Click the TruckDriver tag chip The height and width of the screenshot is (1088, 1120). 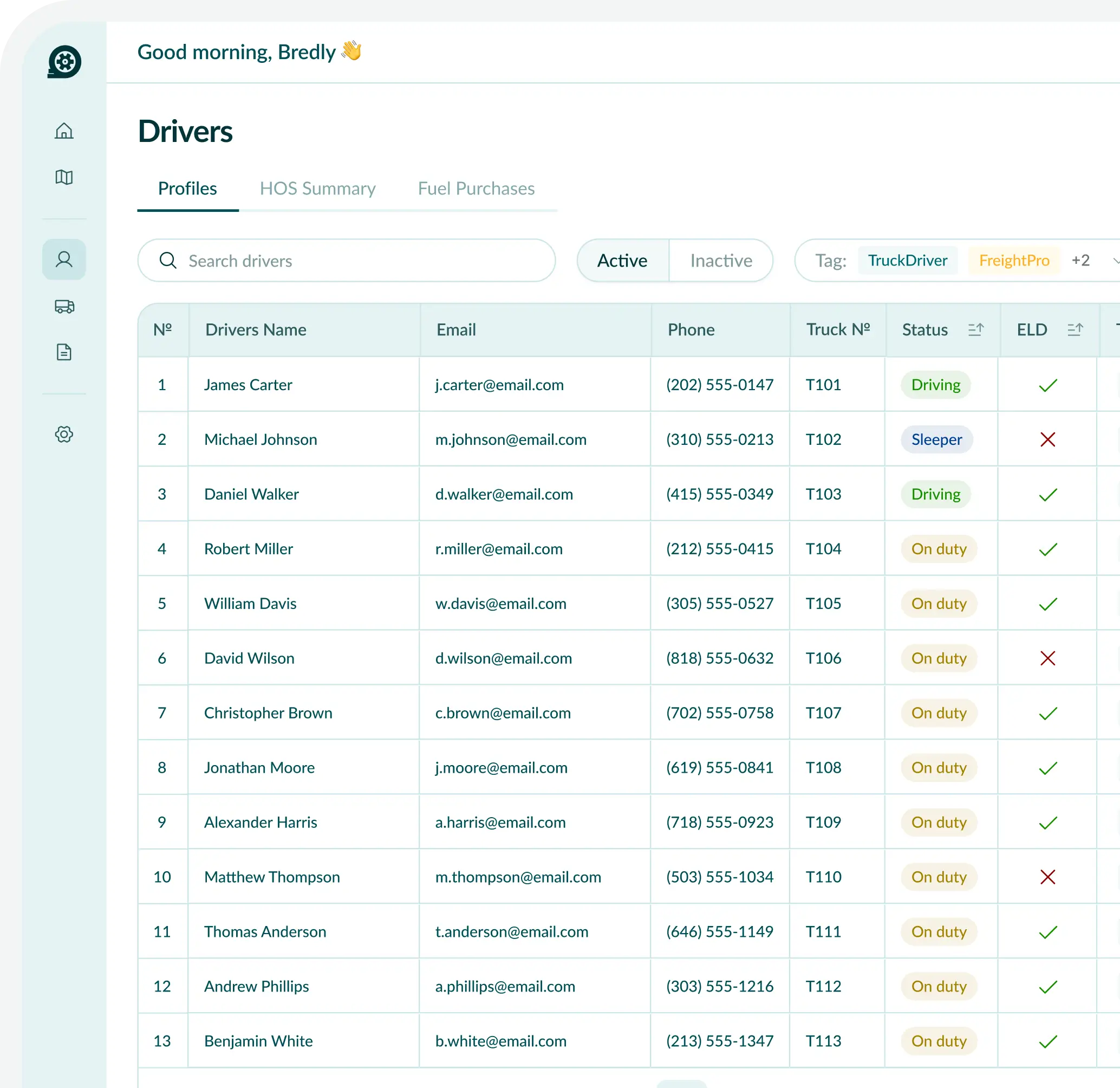pos(908,261)
